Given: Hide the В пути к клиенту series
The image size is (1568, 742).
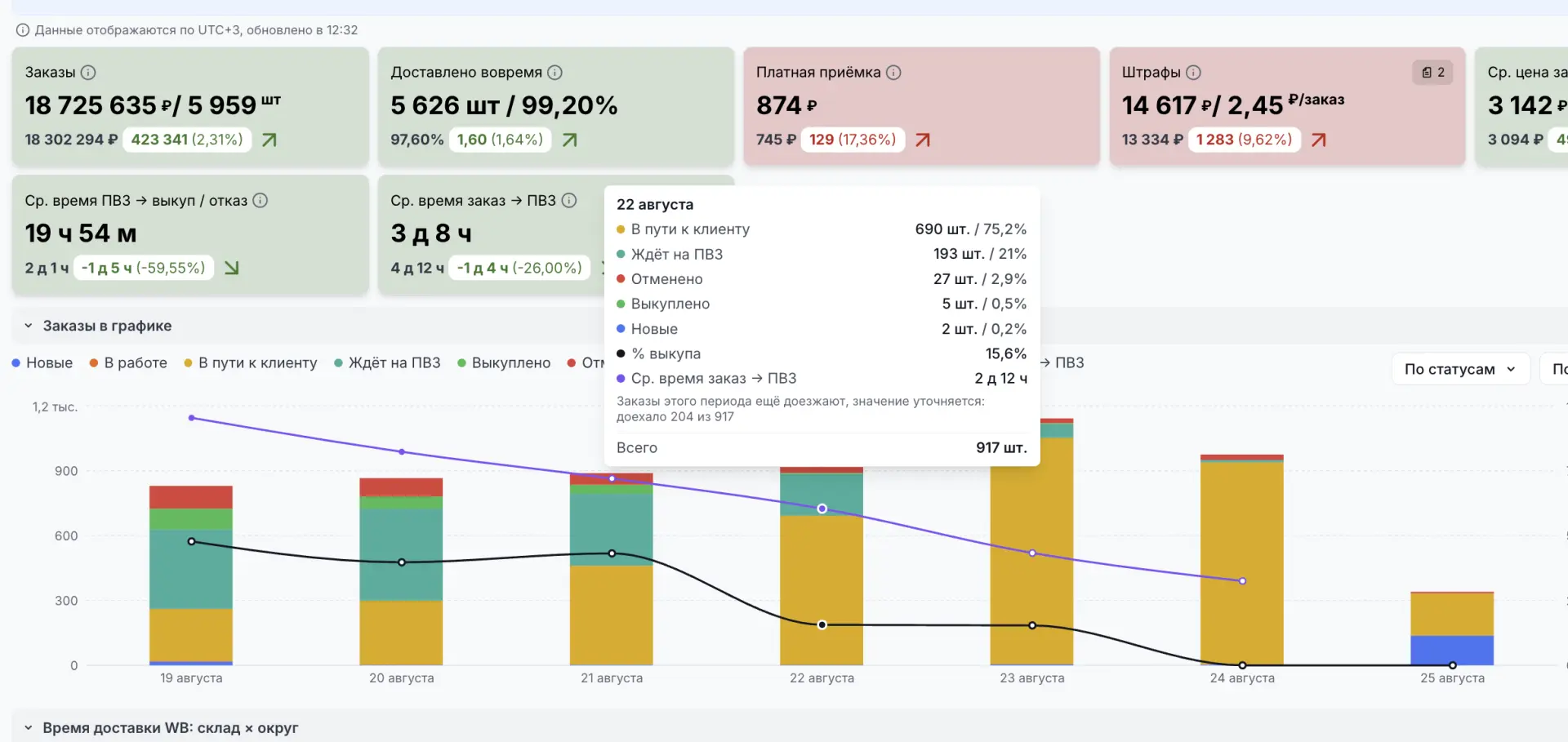Looking at the screenshot, I should 251,363.
